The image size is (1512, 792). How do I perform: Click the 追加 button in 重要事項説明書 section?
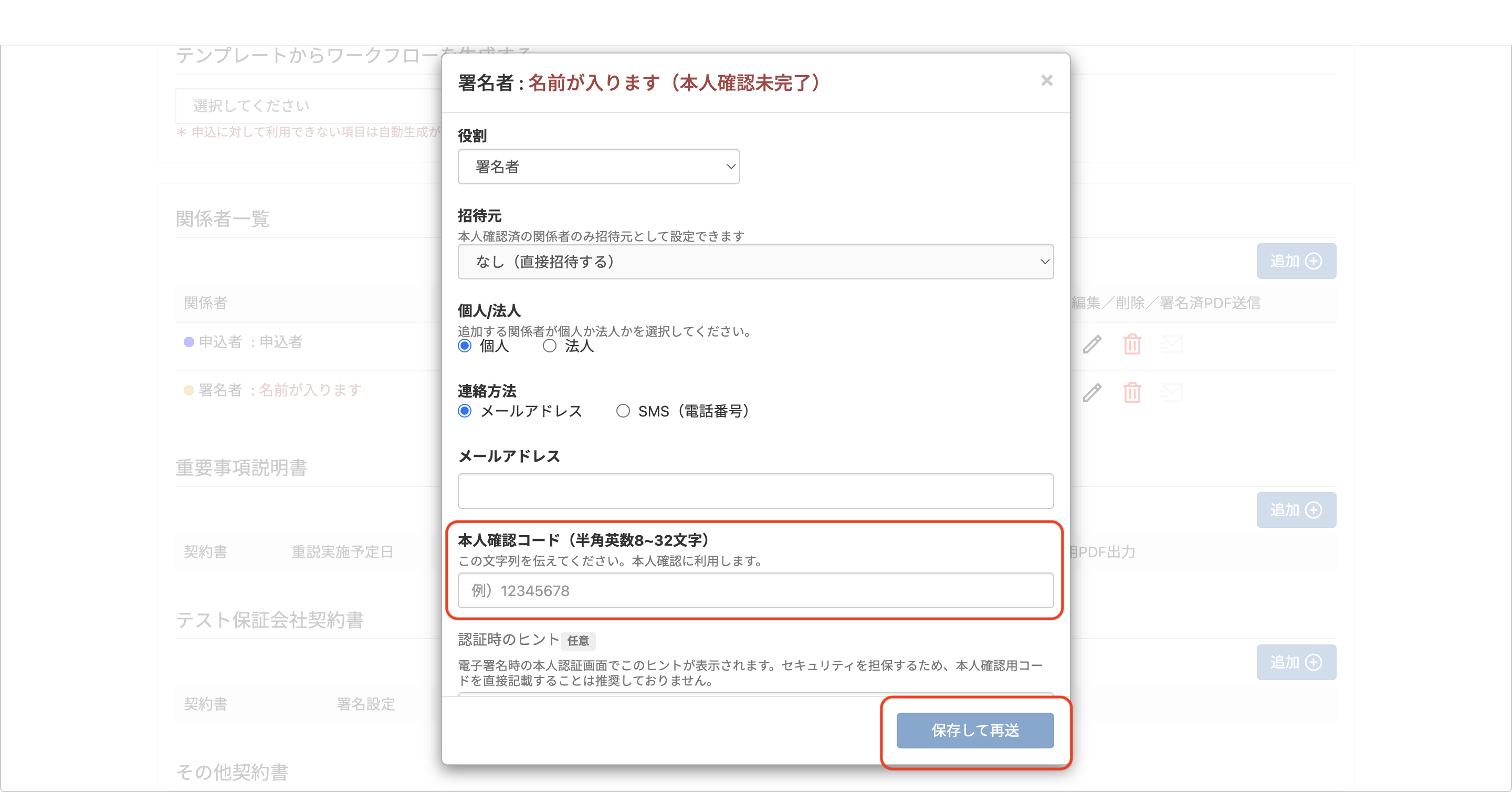[1296, 509]
